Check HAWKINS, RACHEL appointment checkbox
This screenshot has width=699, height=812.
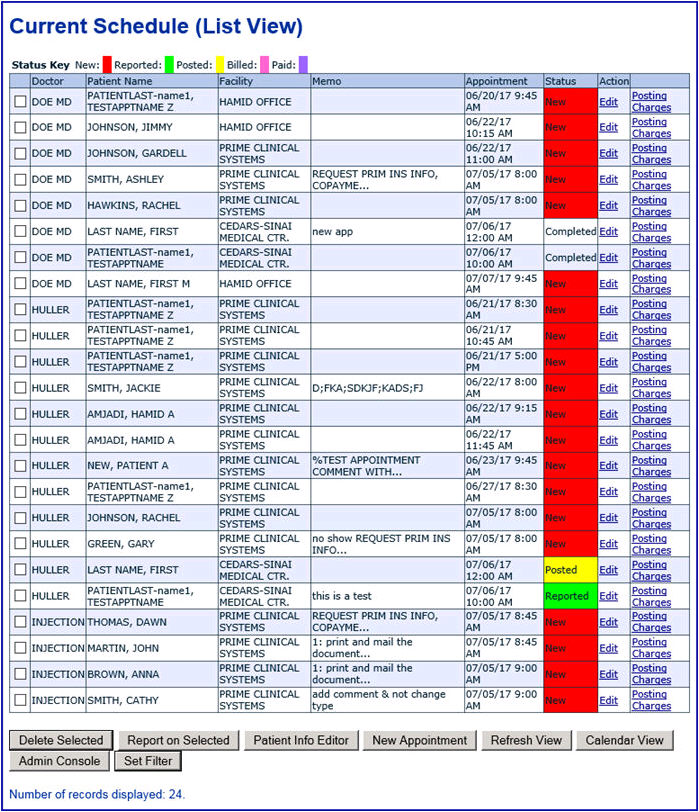coord(20,206)
